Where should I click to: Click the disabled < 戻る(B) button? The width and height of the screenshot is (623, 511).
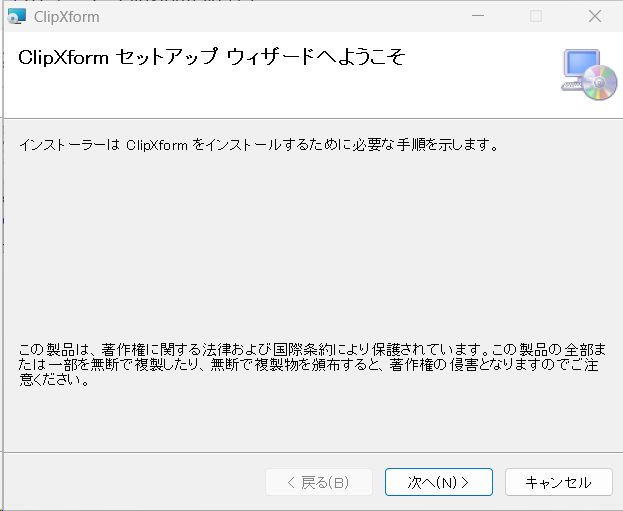(319, 482)
